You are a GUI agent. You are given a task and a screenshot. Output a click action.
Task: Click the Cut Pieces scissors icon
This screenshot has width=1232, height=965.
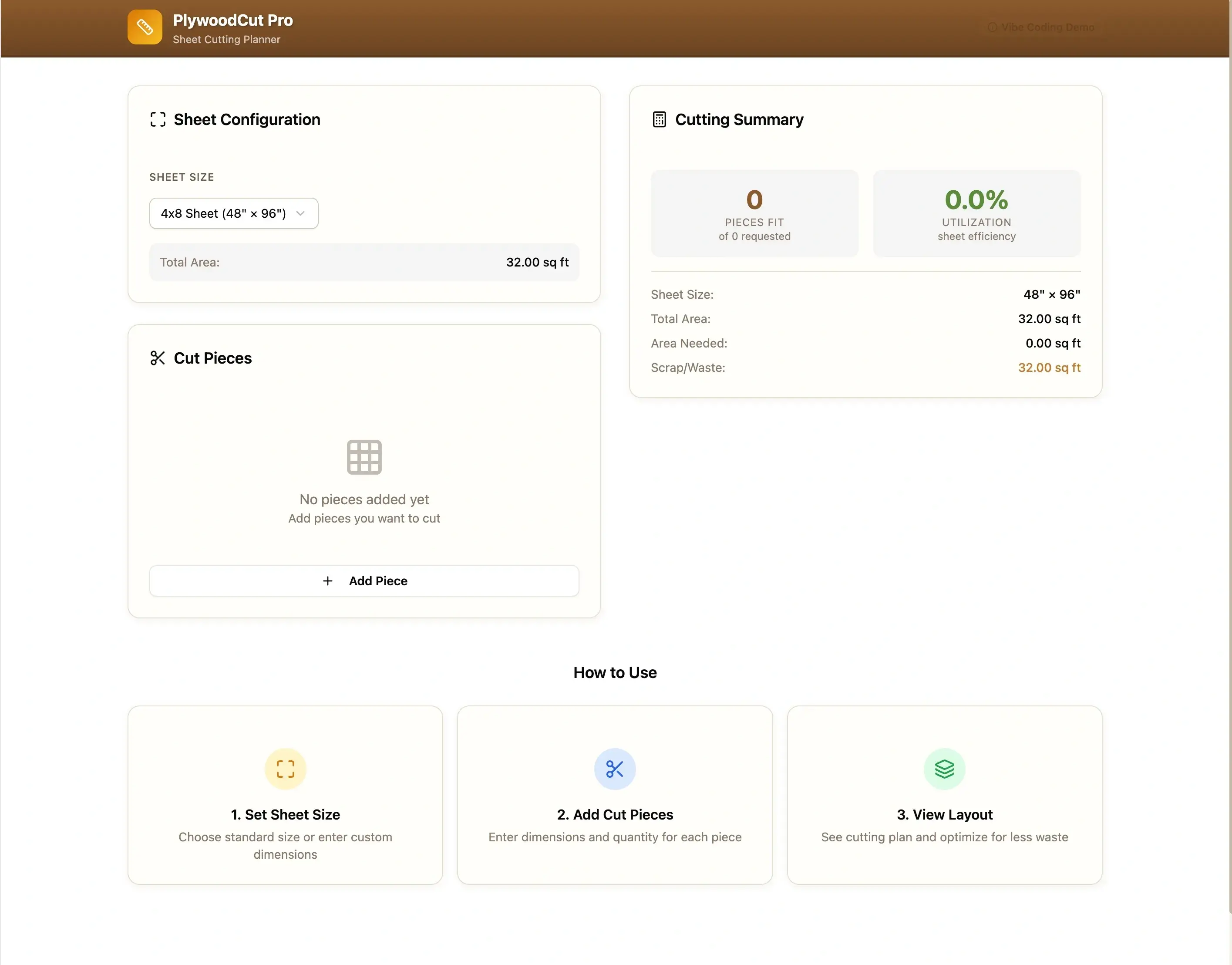158,358
